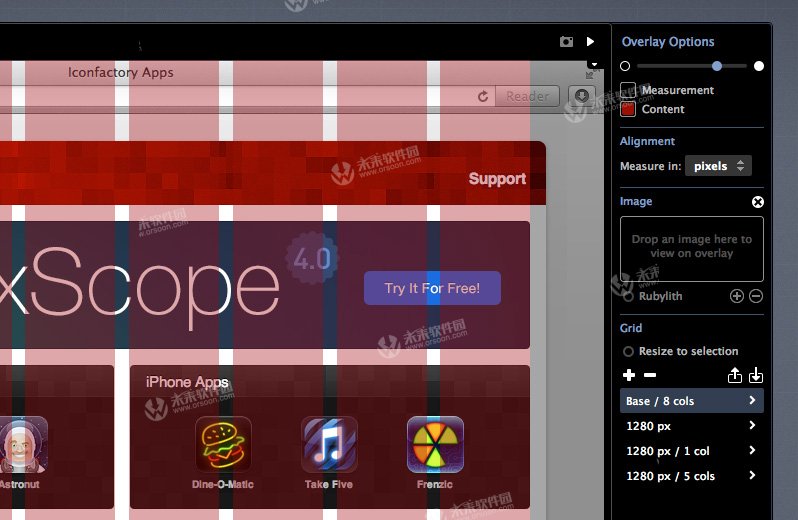
Task: Click the Support link in red banner
Action: (x=497, y=179)
